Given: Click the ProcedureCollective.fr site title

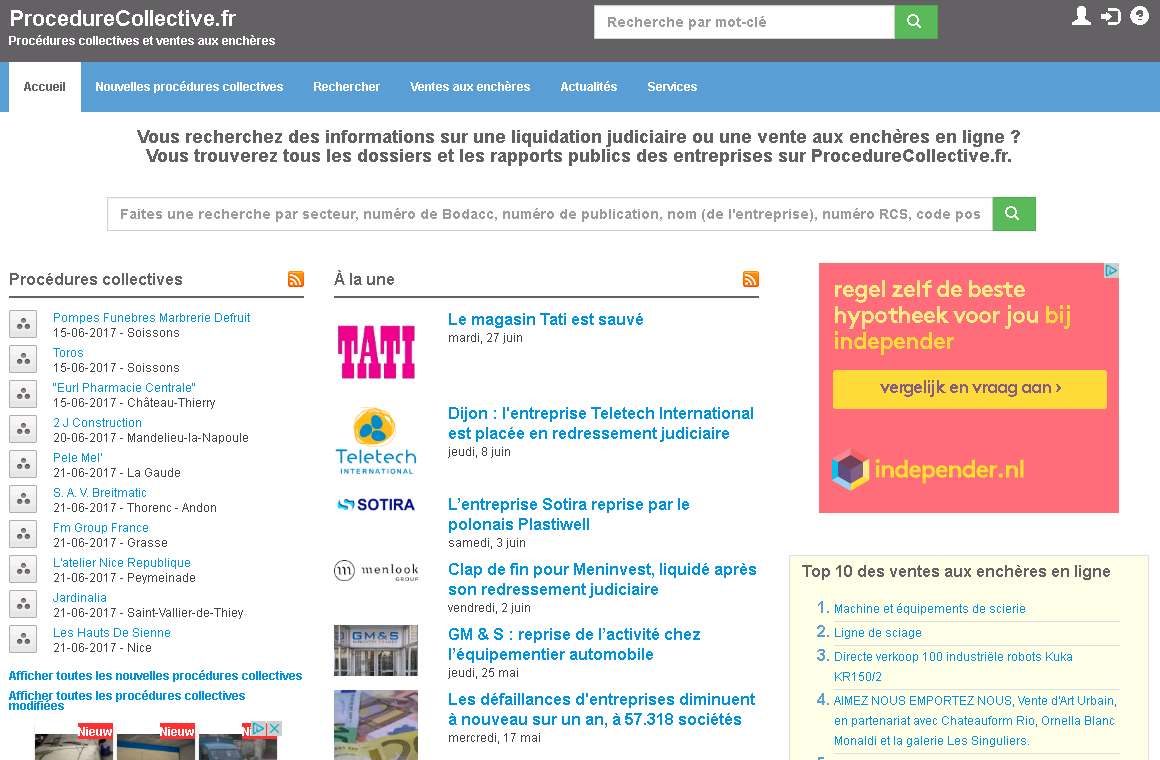Looking at the screenshot, I should [x=123, y=18].
